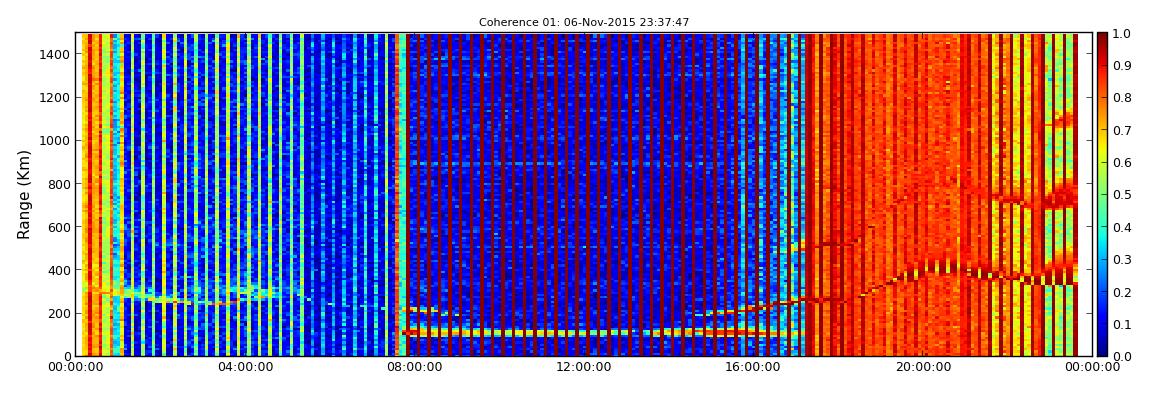Click the 0.4 label on the colorbar
Image resolution: width=1150 pixels, height=407 pixels.
pyautogui.click(x=1123, y=227)
